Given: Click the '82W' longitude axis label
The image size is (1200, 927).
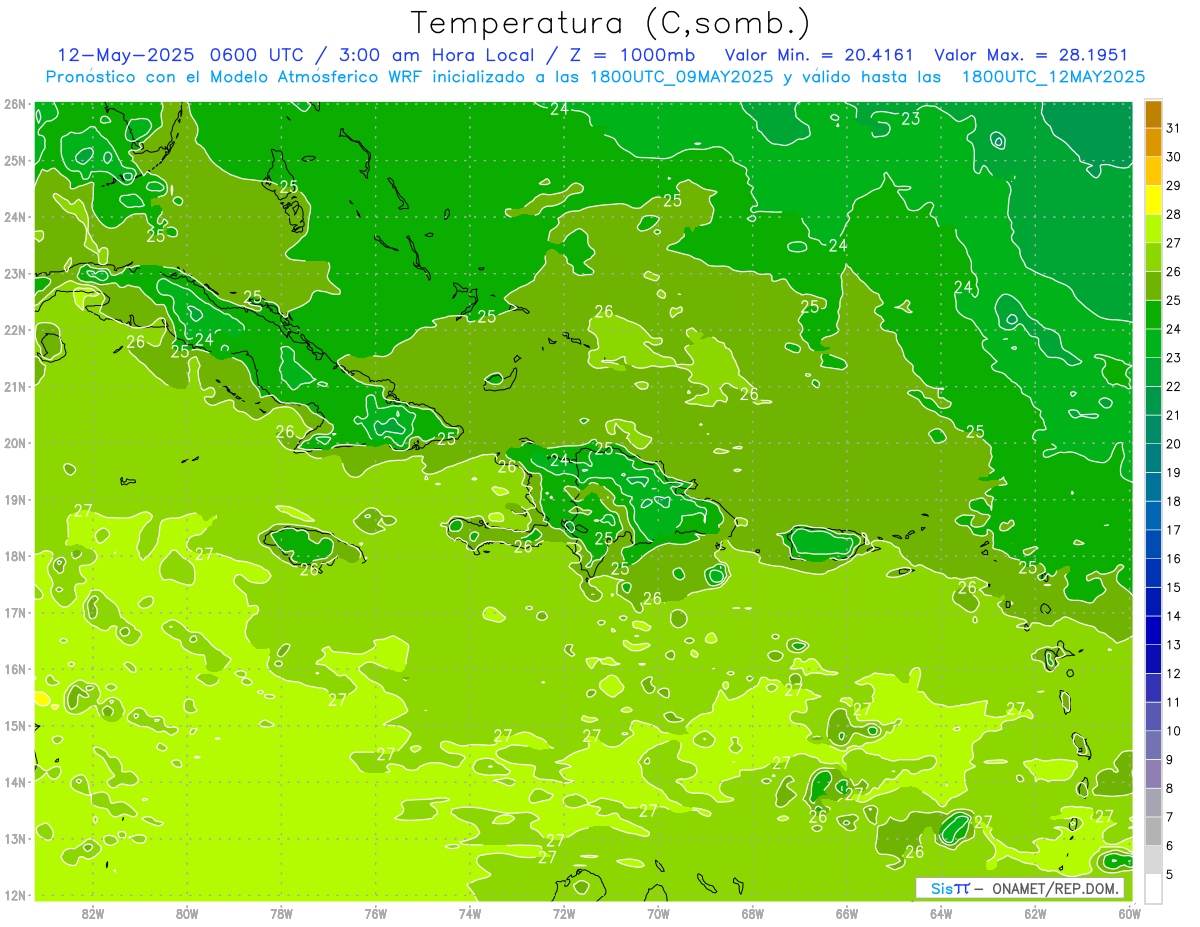Looking at the screenshot, I should [x=92, y=913].
